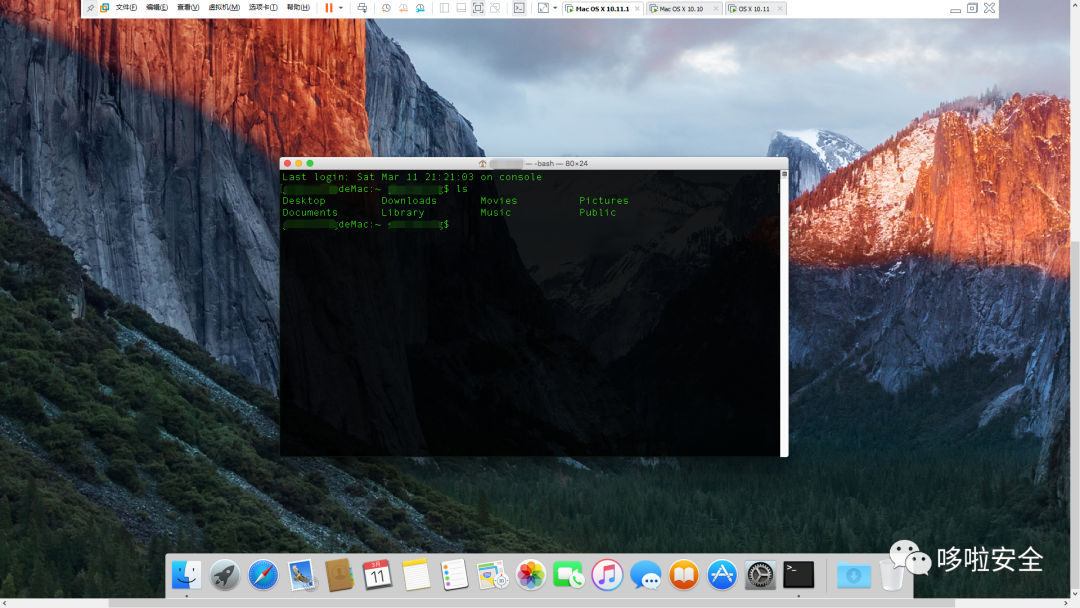Click the Terminal window vertical scrollbar
This screenshot has height=608, width=1080.
[784, 313]
